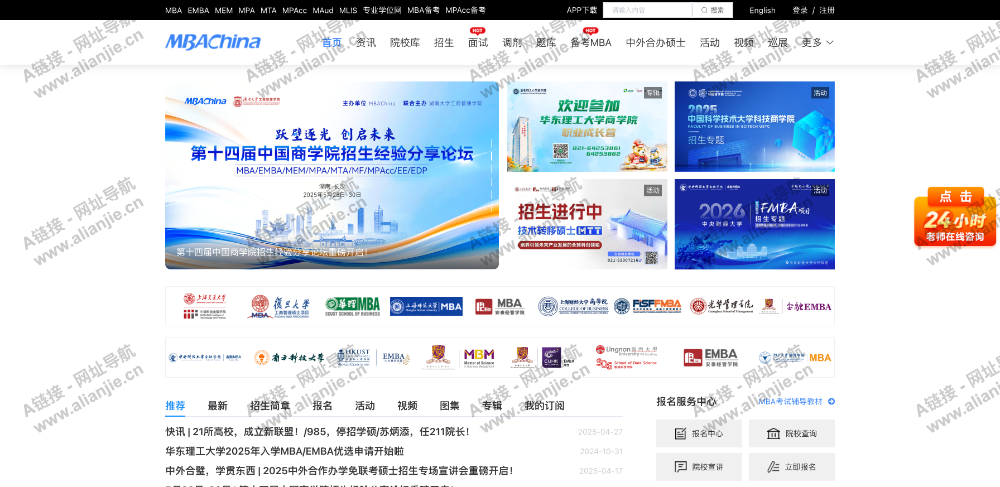Open the 备考MBA navigation item

(x=590, y=43)
